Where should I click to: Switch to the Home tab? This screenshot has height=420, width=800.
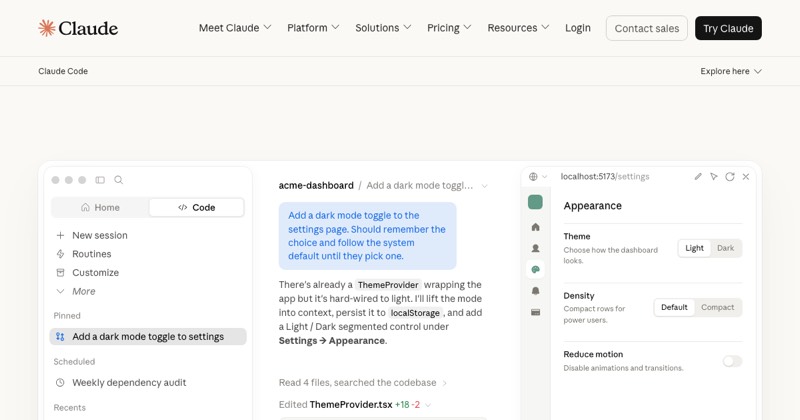point(101,207)
